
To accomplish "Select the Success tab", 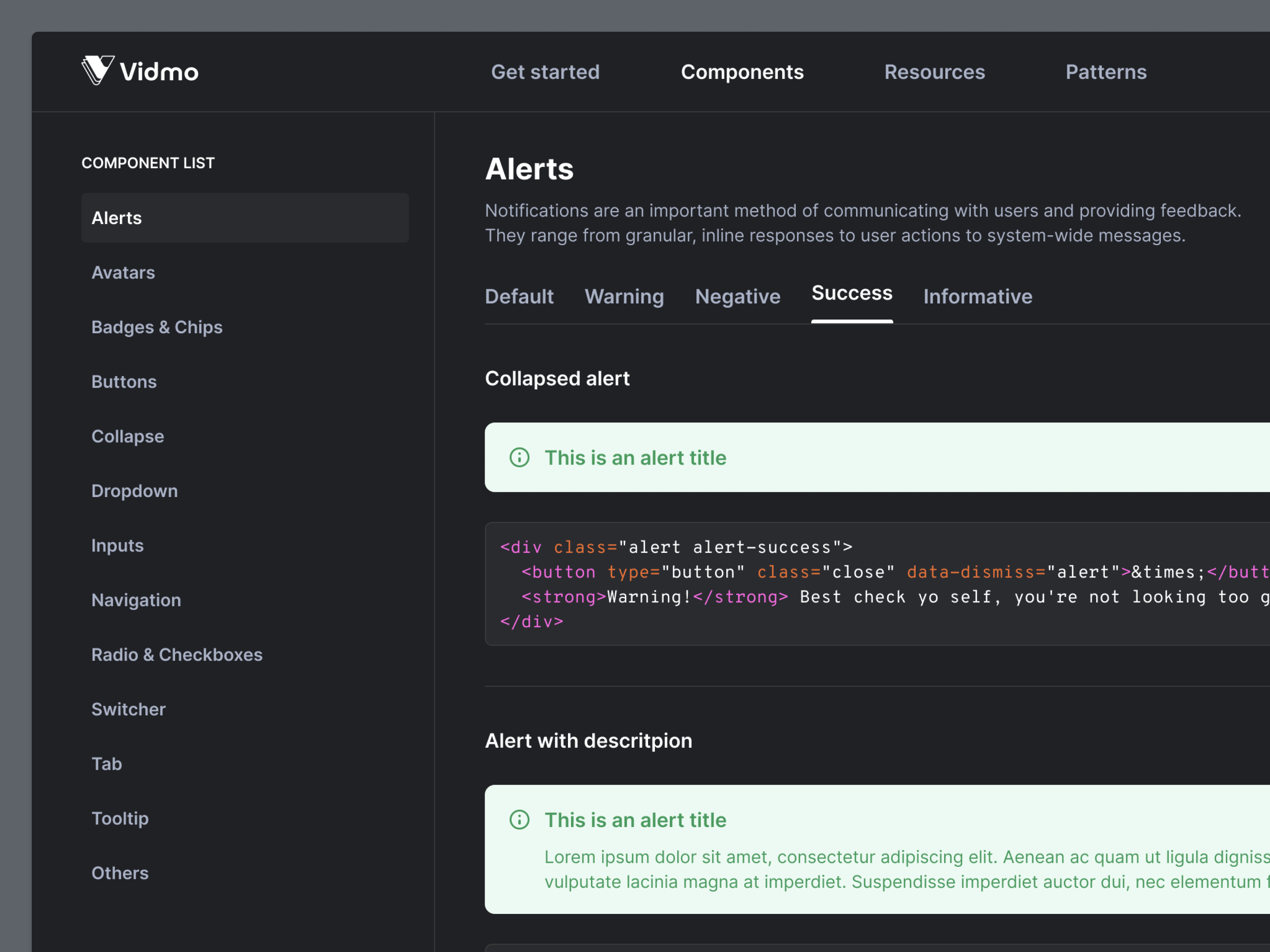I will (x=851, y=293).
